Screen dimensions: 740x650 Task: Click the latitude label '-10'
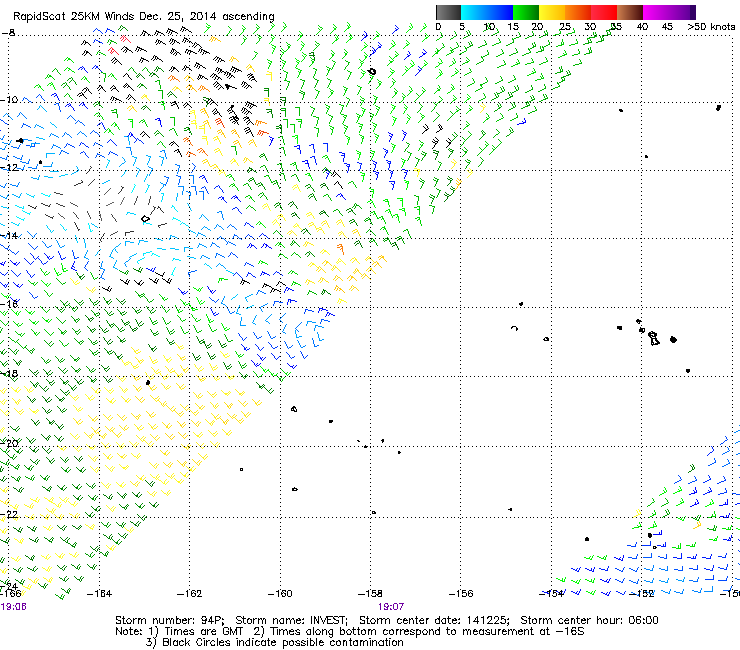9,100
